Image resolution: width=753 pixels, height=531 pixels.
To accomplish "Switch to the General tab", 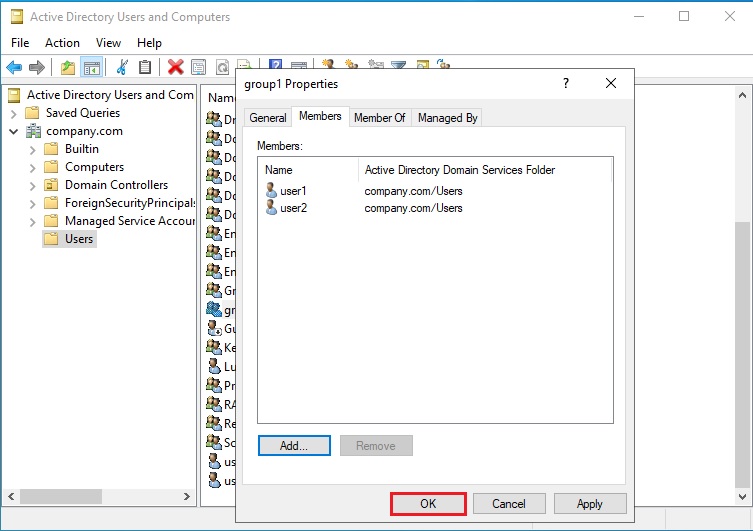I will (x=268, y=118).
